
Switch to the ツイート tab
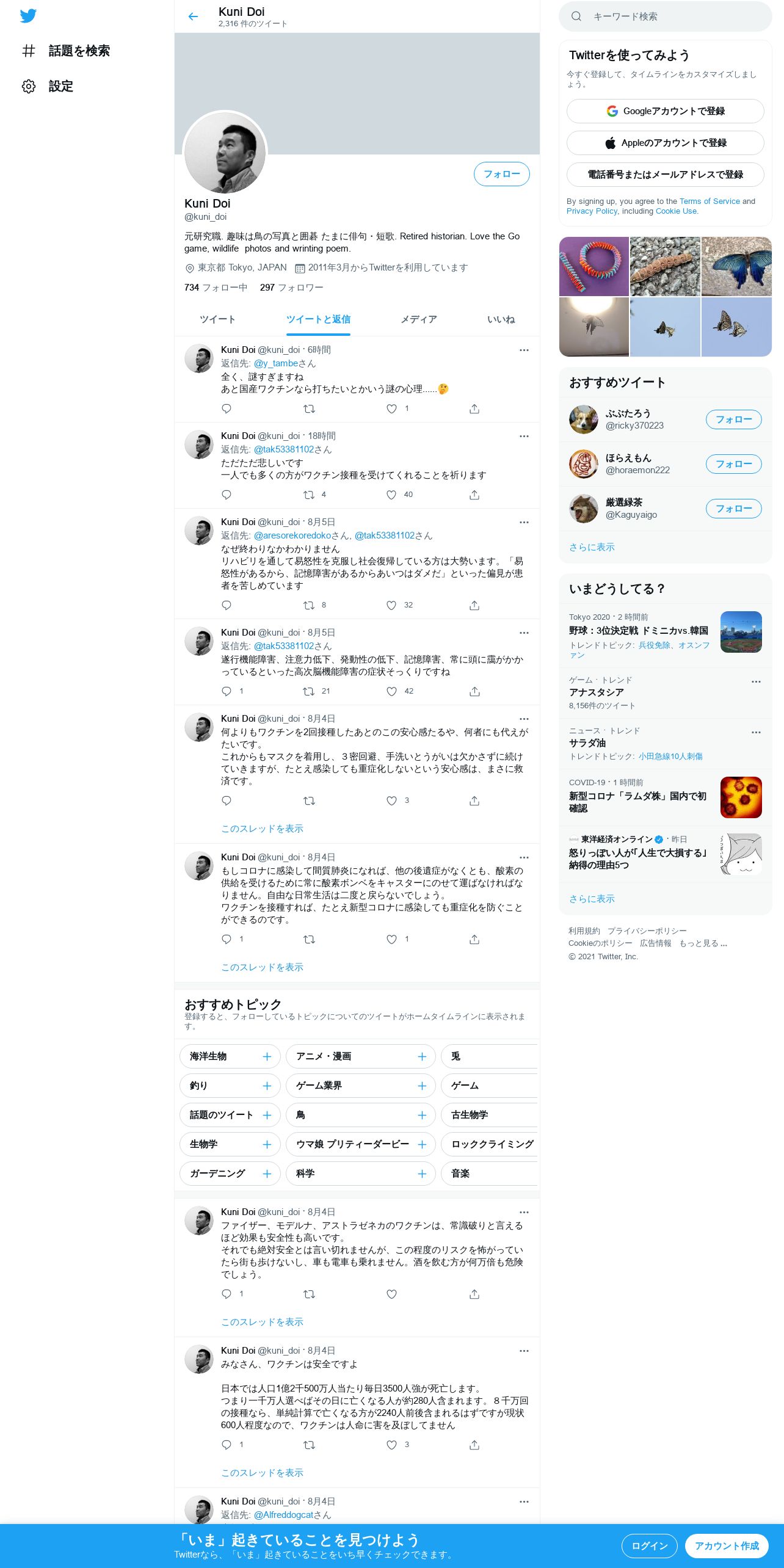(x=217, y=319)
